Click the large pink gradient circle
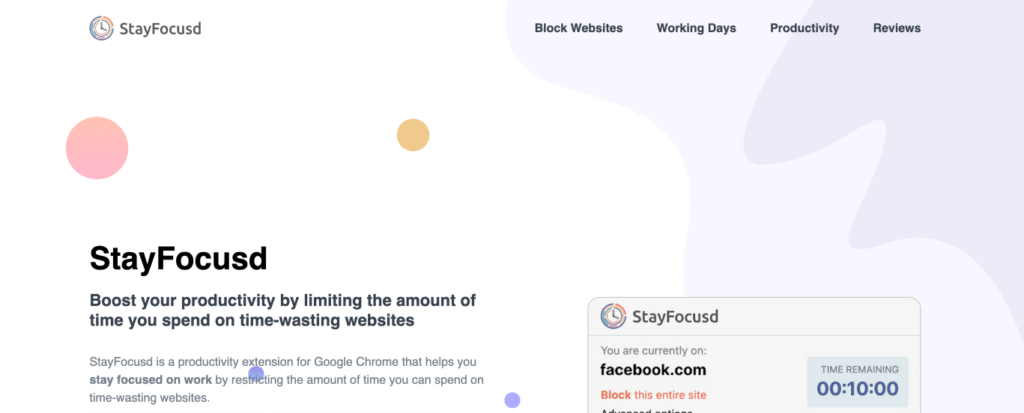This screenshot has width=1024, height=413. pos(97,148)
